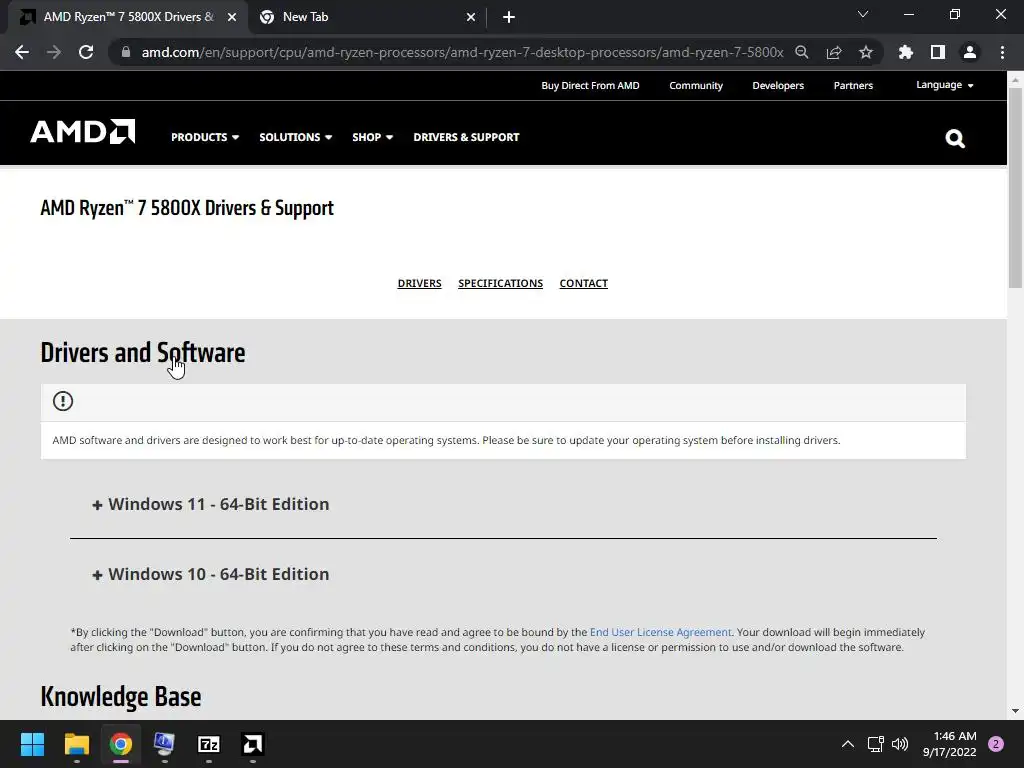Click Buy Direct From AMD link

[590, 86]
